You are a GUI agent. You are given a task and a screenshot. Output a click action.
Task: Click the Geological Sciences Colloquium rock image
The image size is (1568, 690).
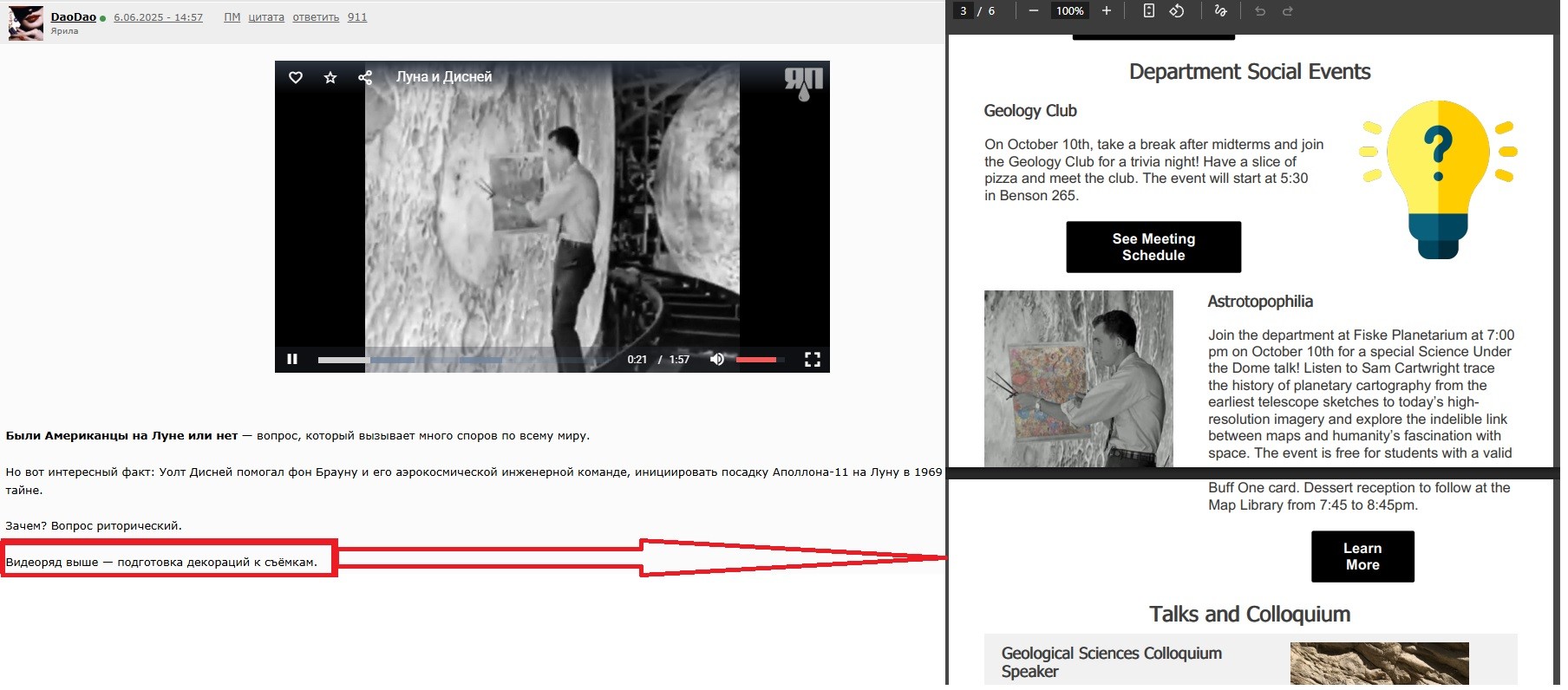(x=1379, y=663)
